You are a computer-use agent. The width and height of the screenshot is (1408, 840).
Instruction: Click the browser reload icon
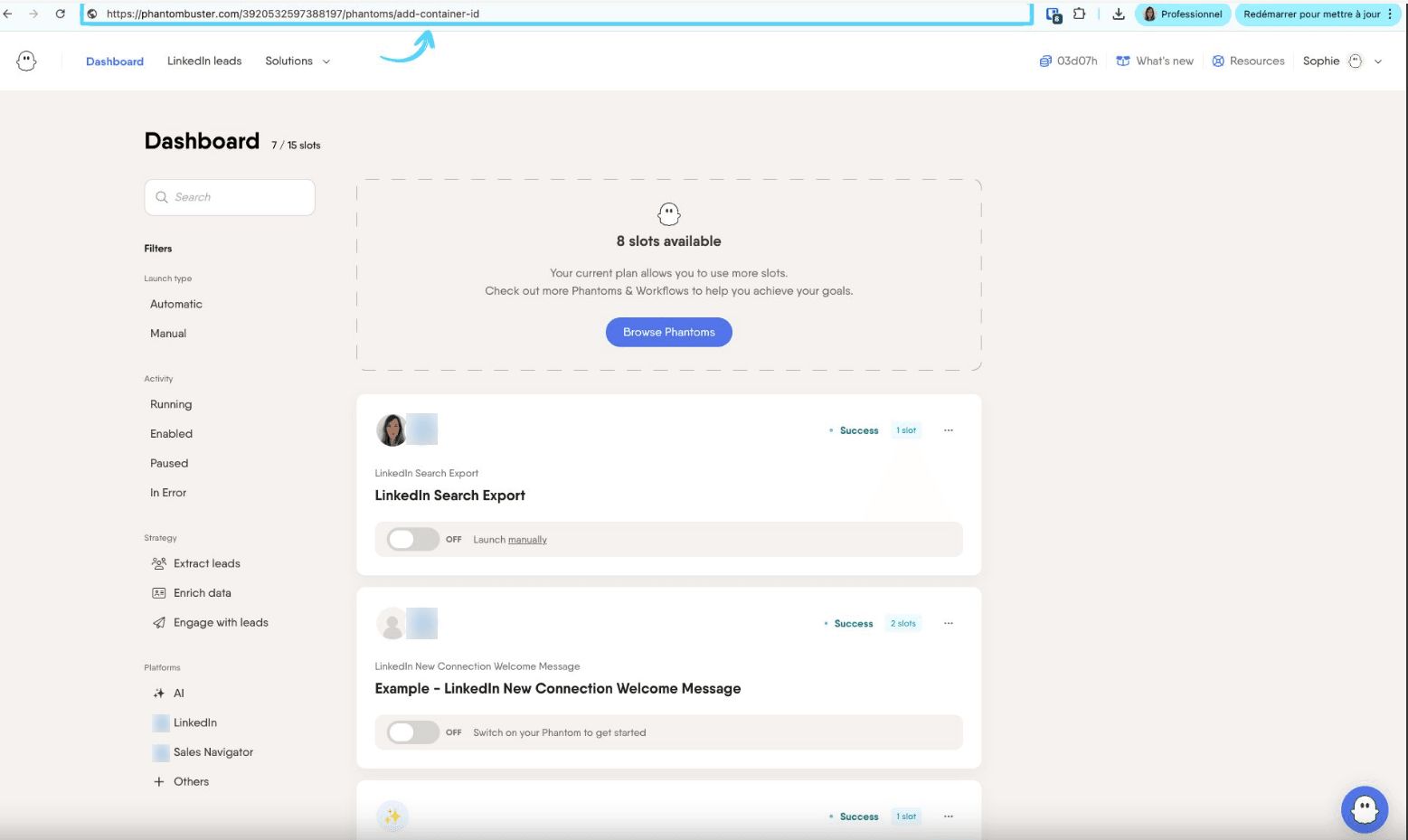pos(60,14)
